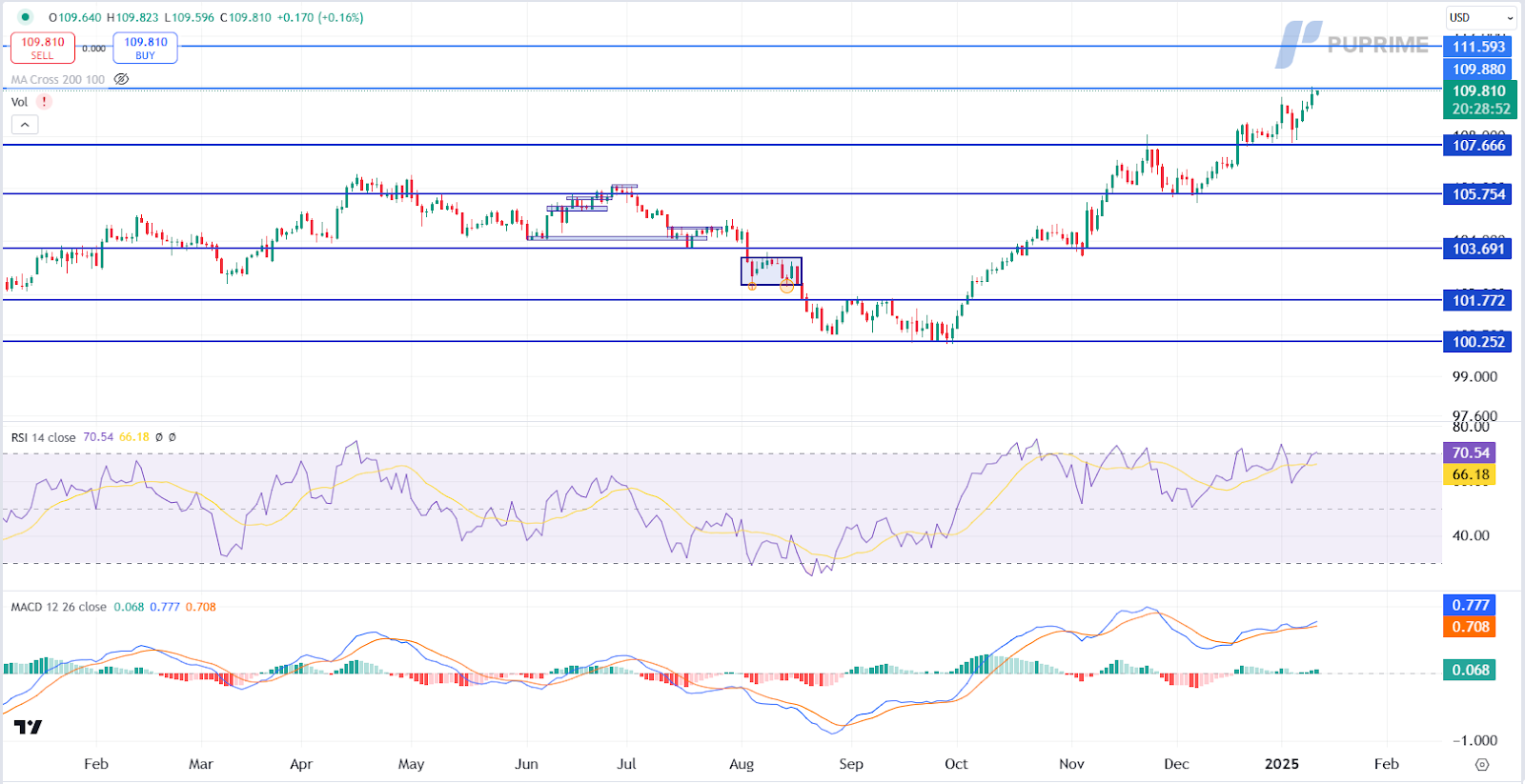
Task: Open chart settings gear icon
Action: [x=1481, y=764]
